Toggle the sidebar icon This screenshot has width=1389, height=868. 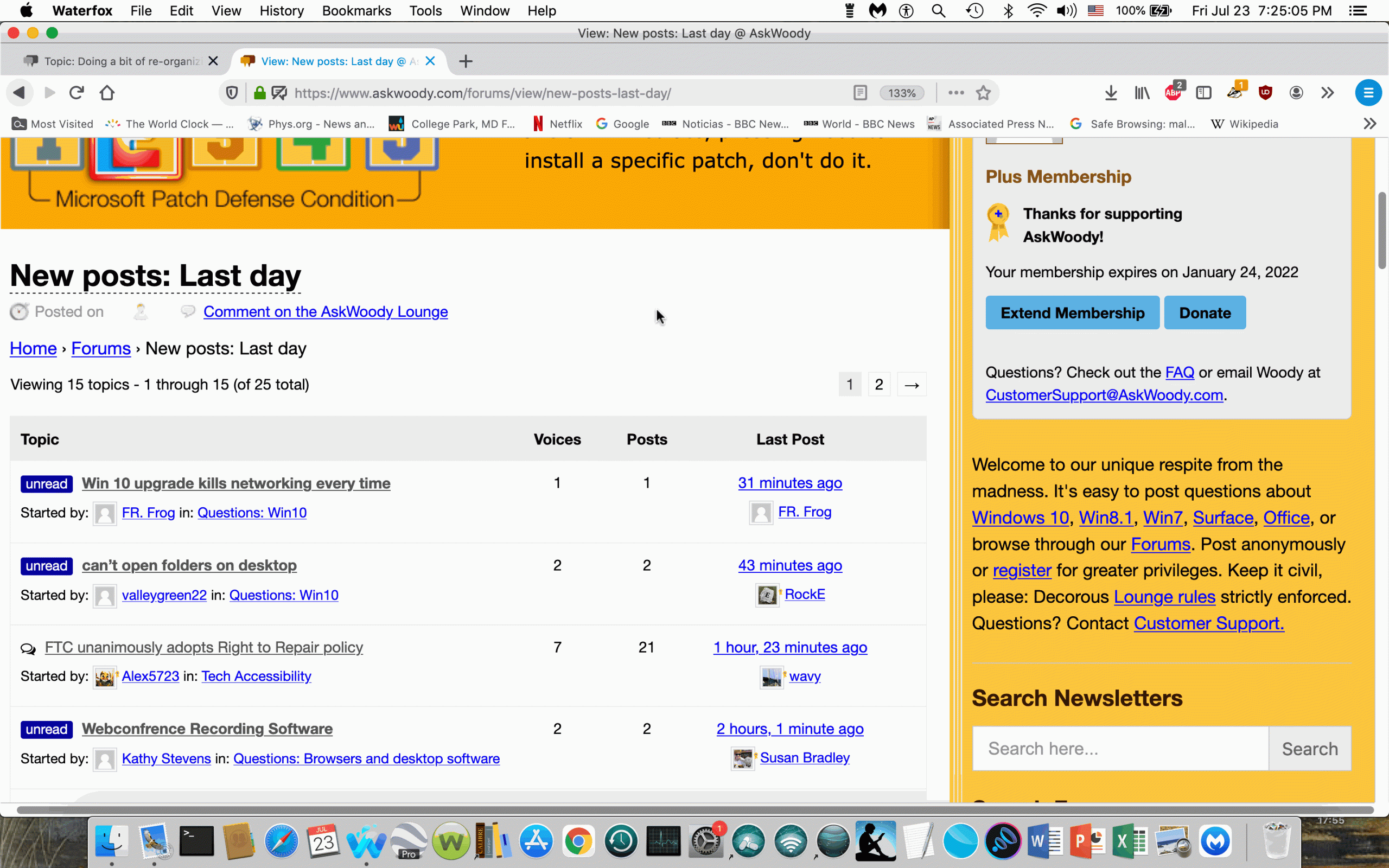1203,93
